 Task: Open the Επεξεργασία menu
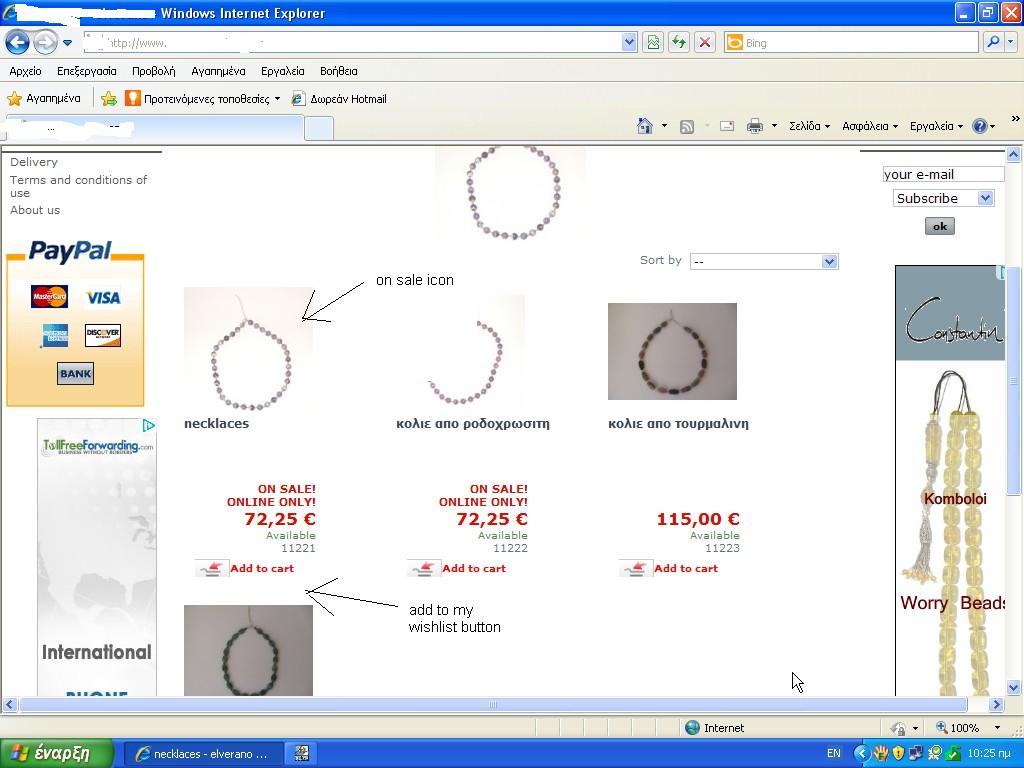point(87,71)
